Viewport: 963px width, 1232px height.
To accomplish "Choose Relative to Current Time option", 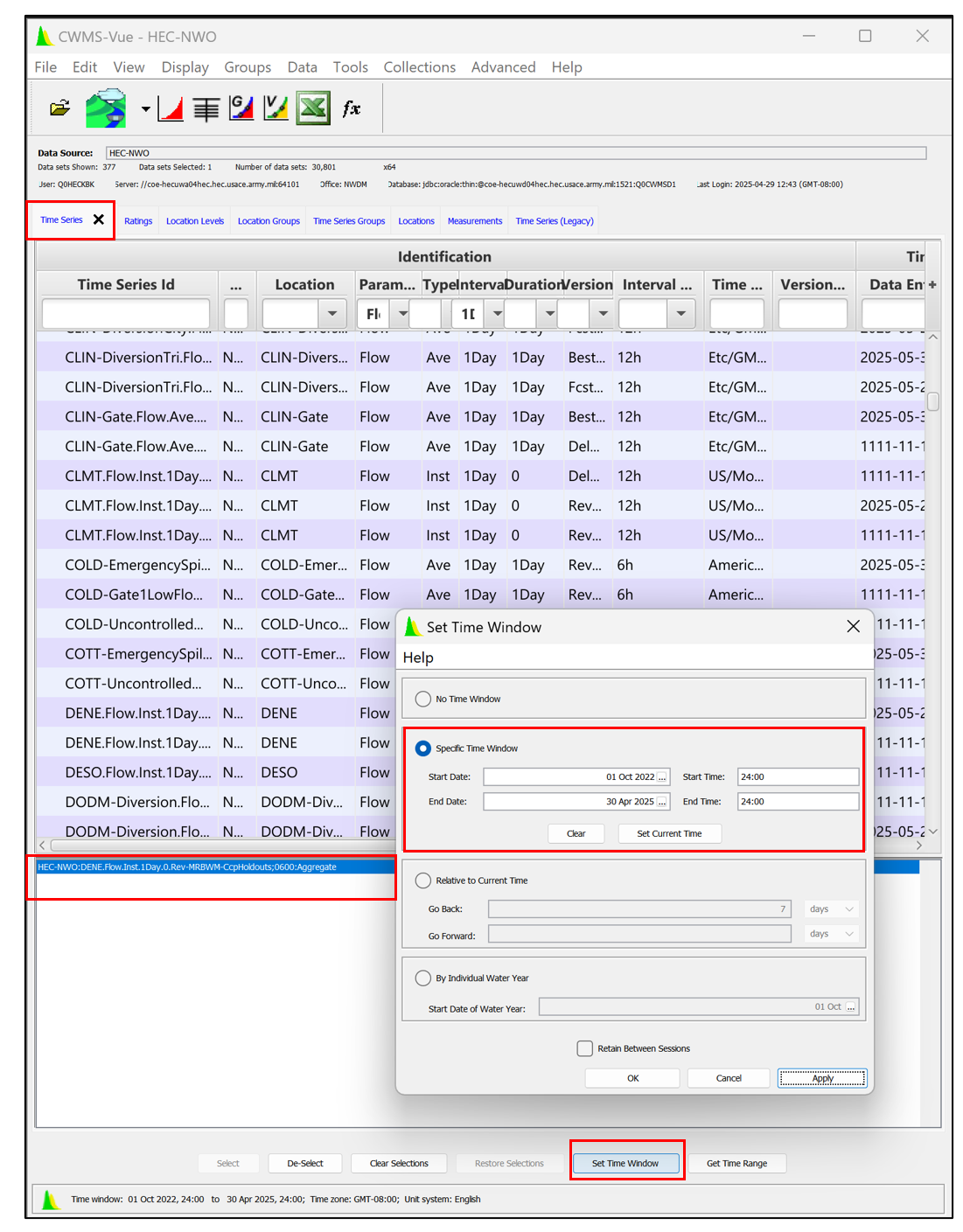I will [x=423, y=880].
